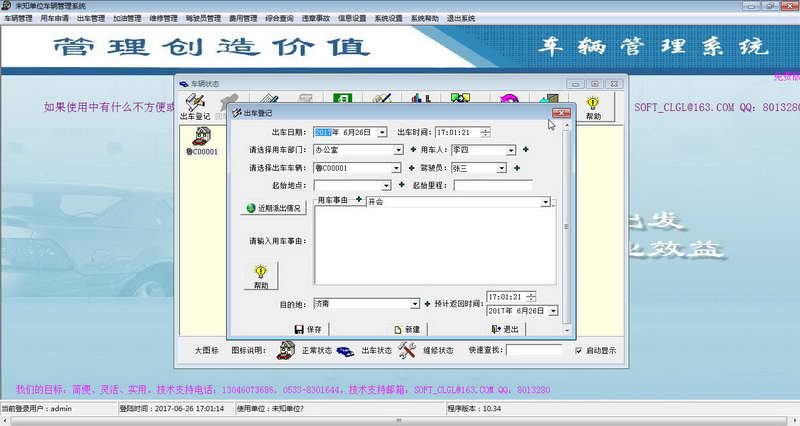Viewport: 800px width, 426px height.
Task: Click the 保存 save button
Action: (309, 330)
